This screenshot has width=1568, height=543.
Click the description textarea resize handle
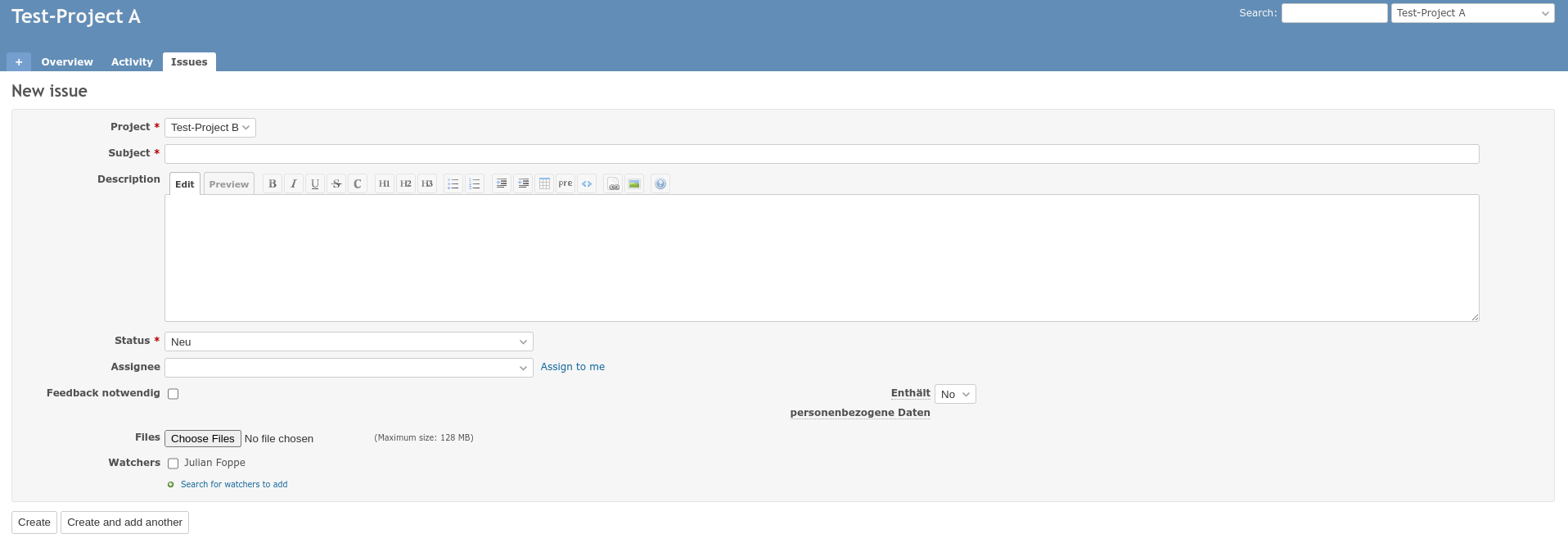[x=1475, y=317]
